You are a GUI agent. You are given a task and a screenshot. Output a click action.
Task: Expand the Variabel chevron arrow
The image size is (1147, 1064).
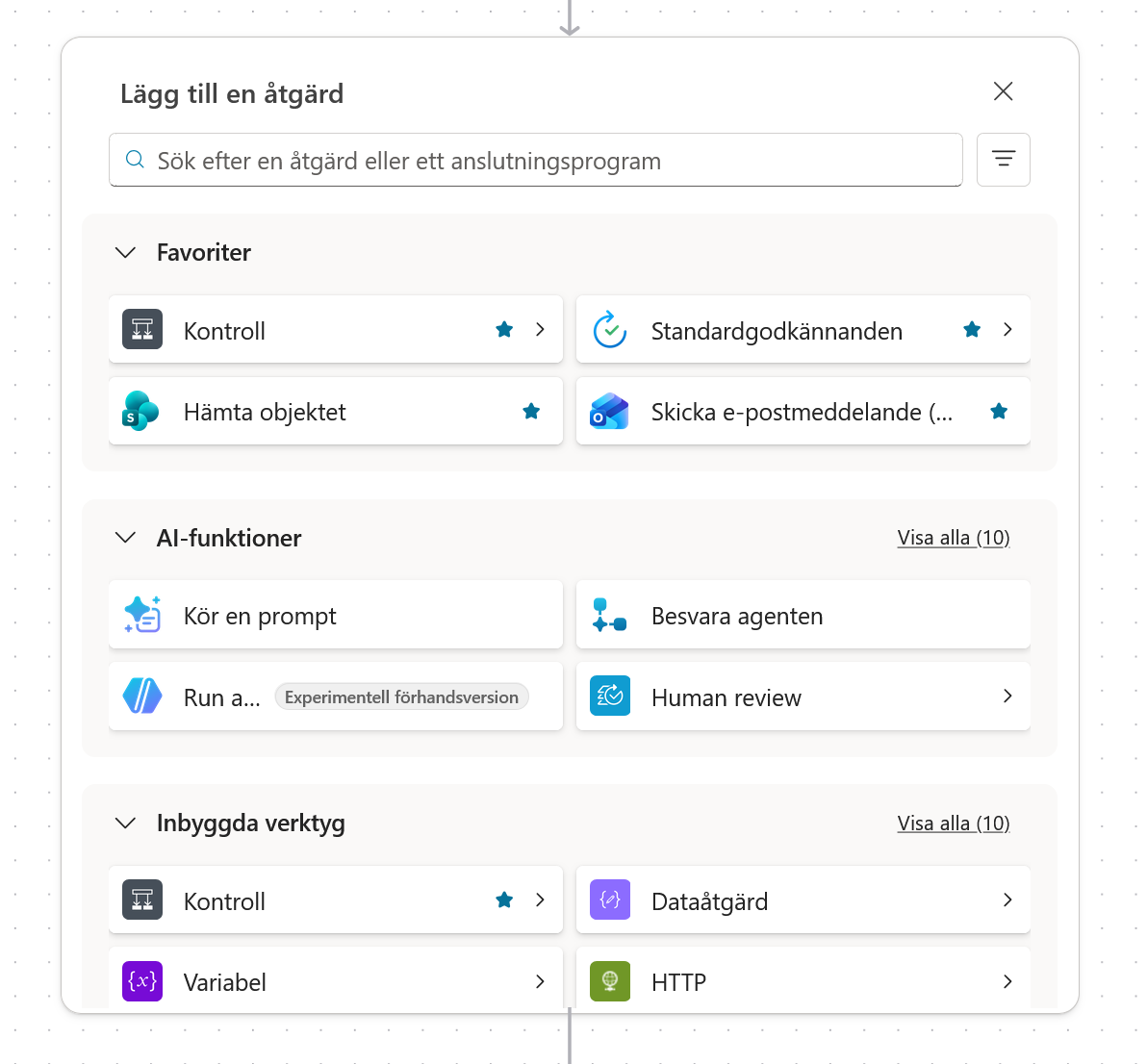pos(541,981)
